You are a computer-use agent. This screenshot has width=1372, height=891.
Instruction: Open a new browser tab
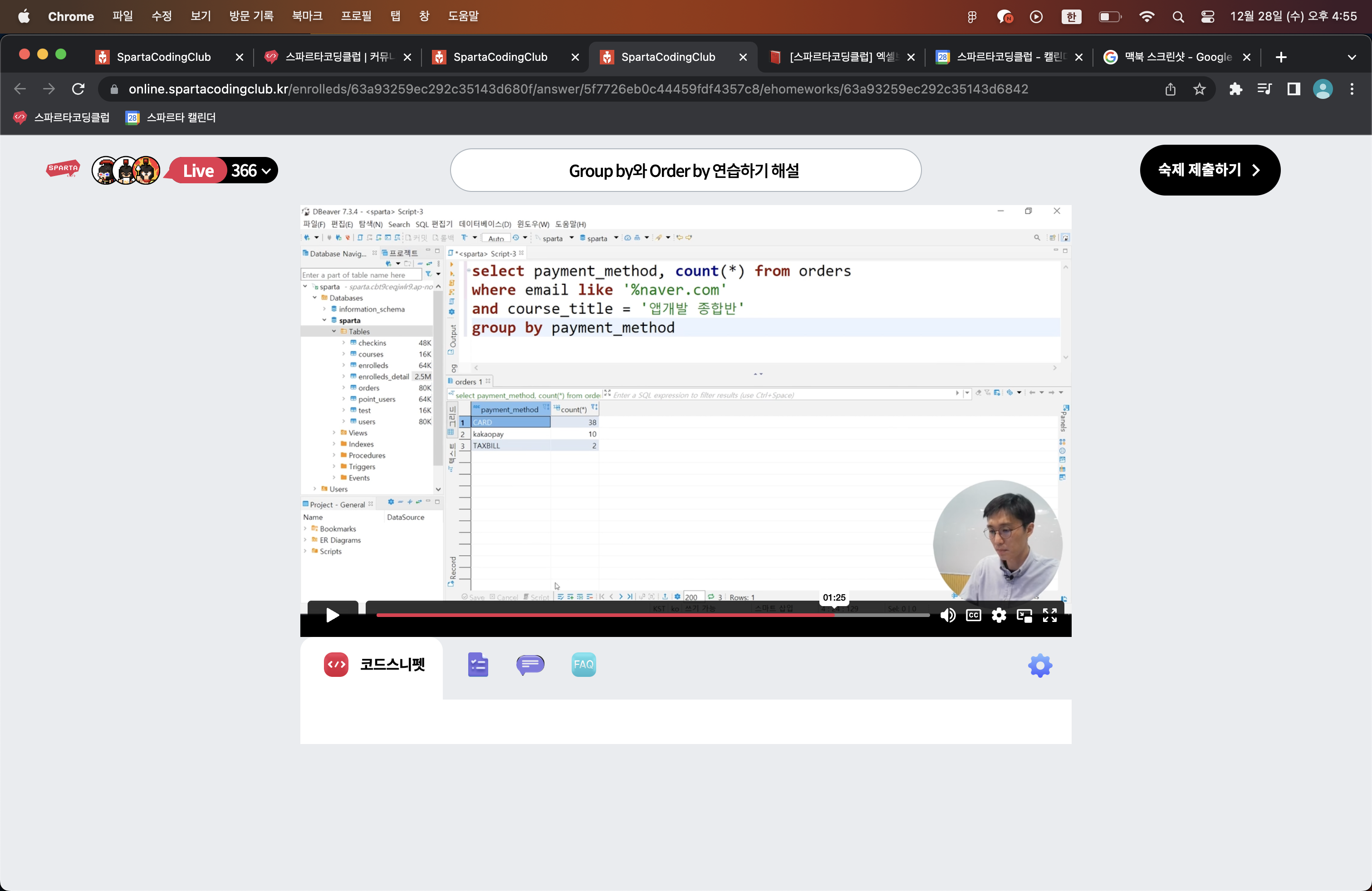point(1281,57)
